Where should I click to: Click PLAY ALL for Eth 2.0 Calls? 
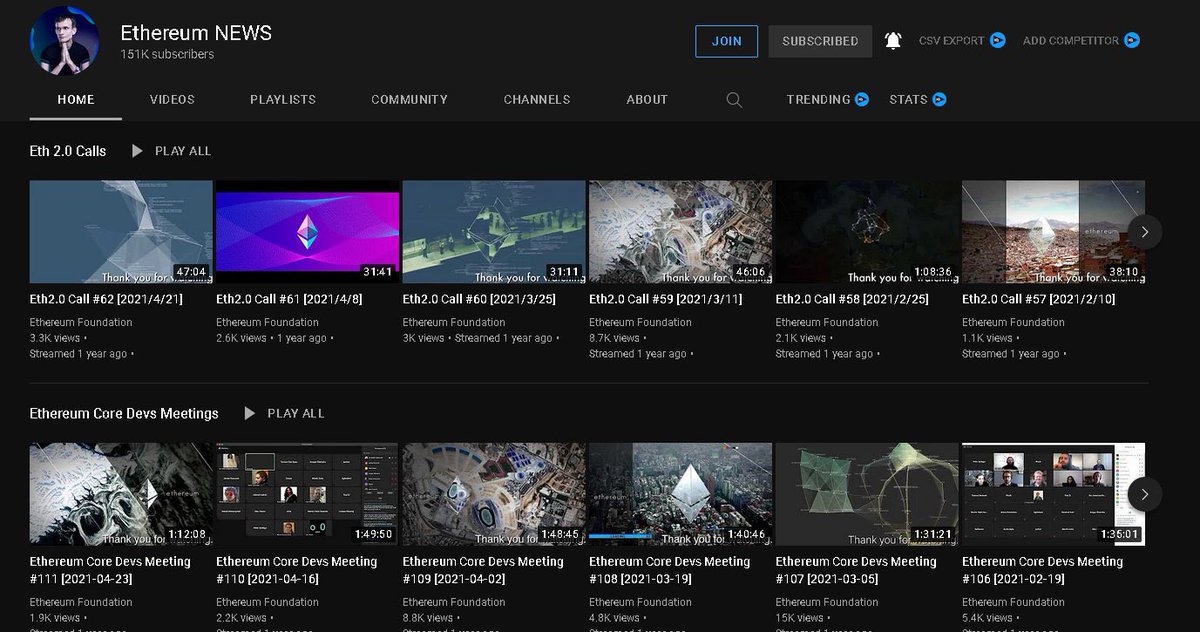183,151
